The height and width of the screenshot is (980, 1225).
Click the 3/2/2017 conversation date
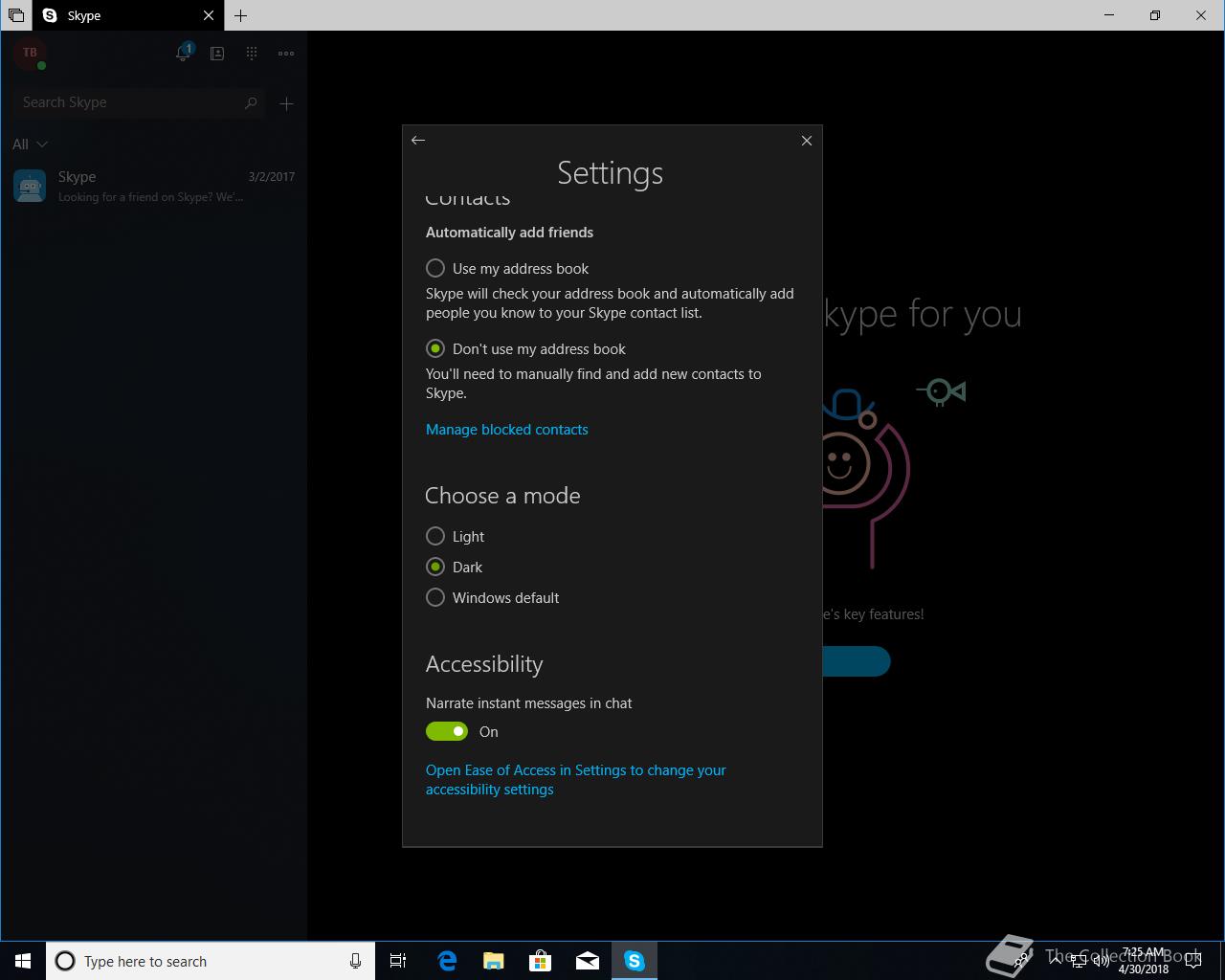coord(272,177)
